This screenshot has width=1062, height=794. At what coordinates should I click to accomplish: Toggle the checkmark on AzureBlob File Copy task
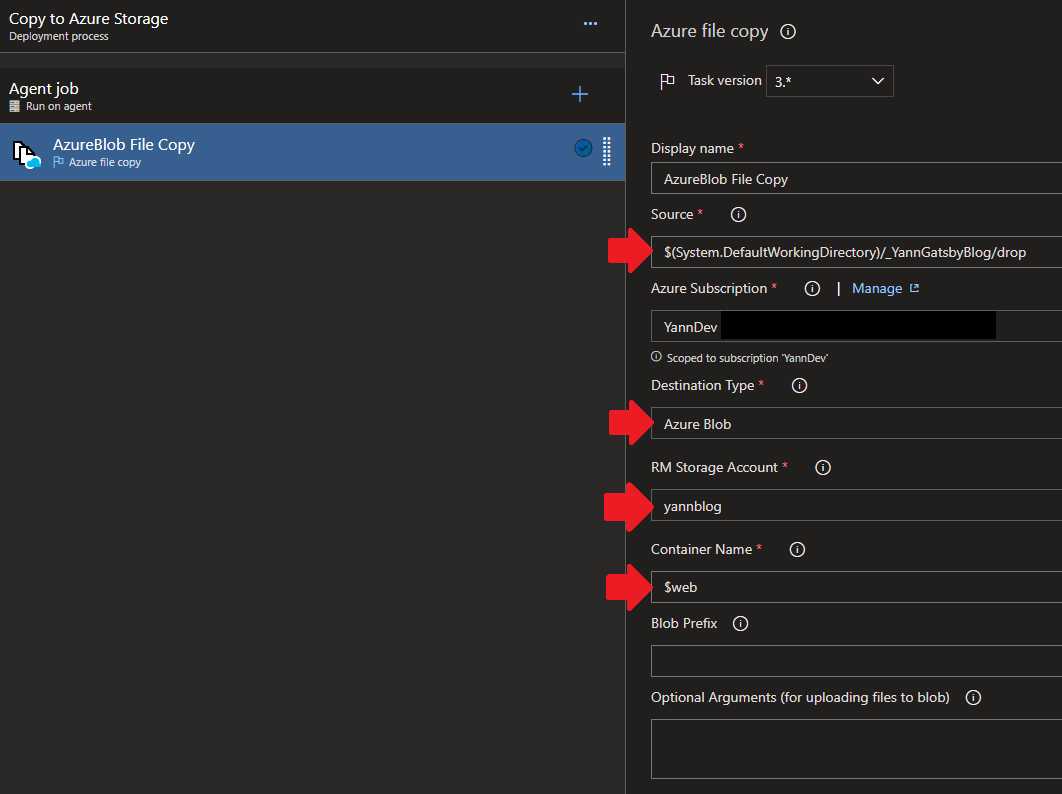tap(583, 148)
